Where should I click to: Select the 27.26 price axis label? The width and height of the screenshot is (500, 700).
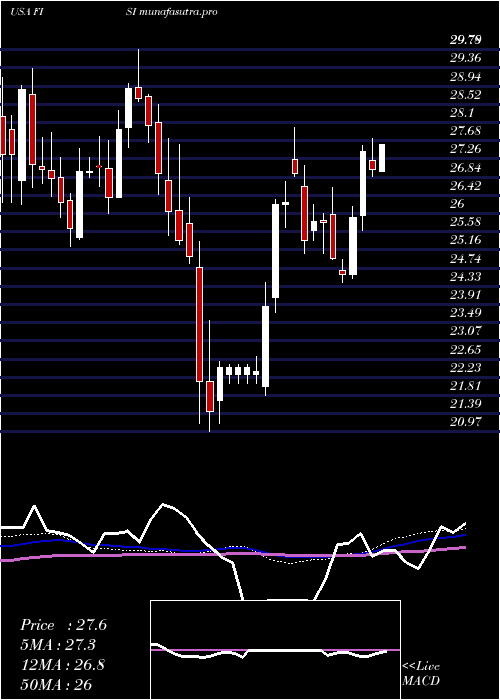tap(466, 149)
